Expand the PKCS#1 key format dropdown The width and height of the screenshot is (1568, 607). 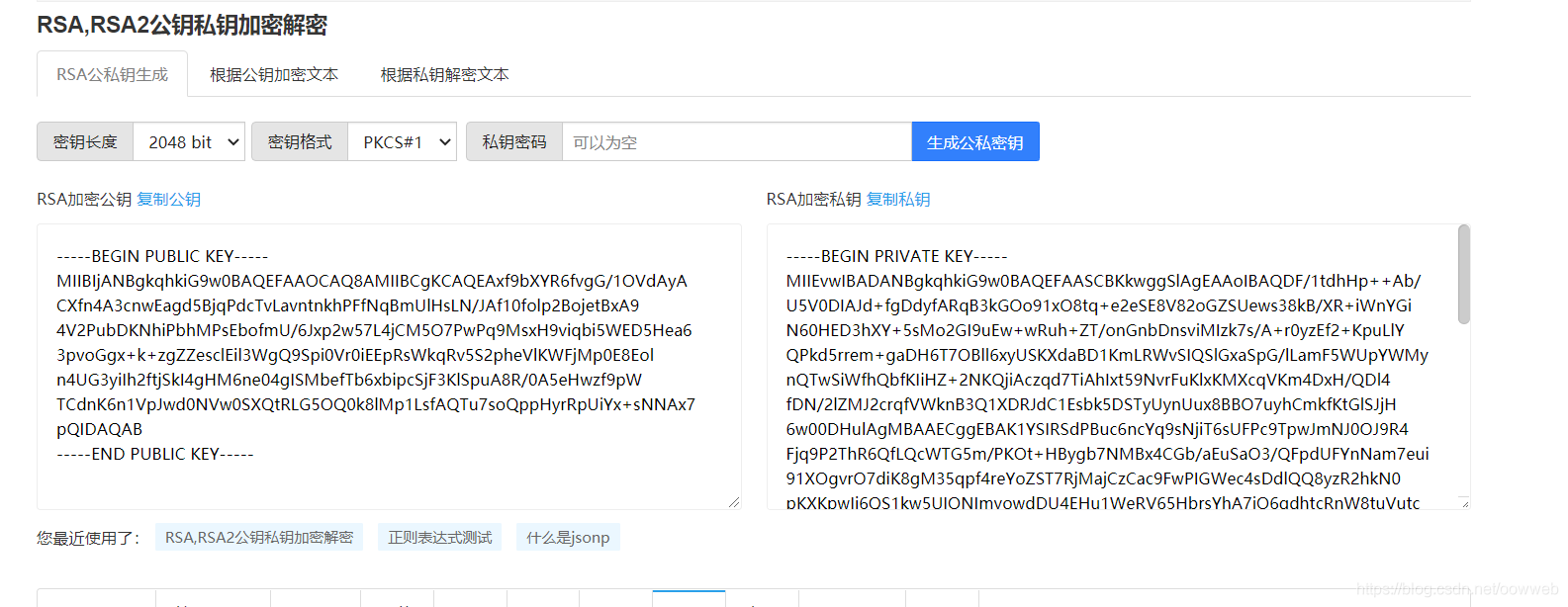coord(403,142)
